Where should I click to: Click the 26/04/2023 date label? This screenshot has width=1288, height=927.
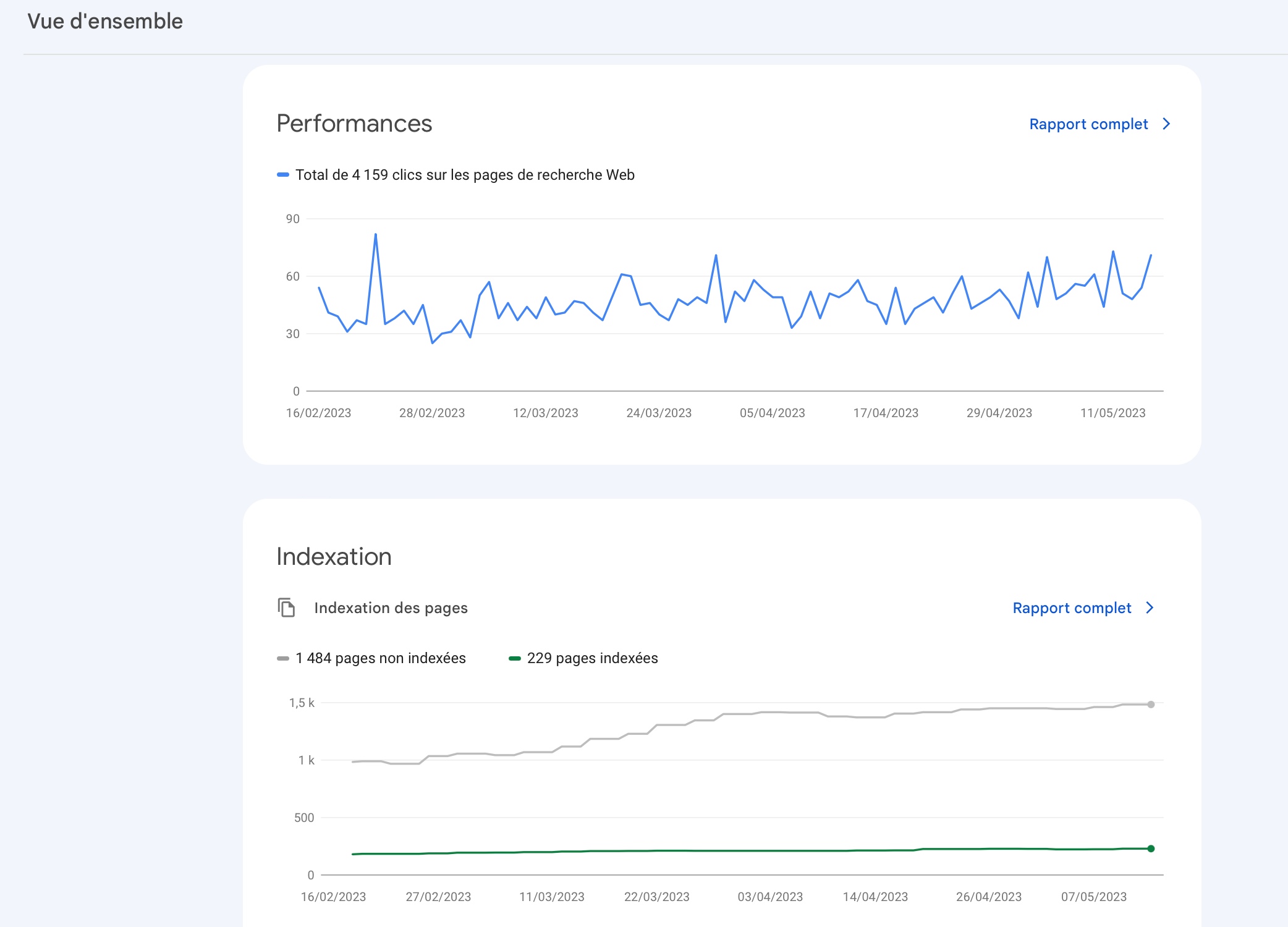tap(989, 897)
